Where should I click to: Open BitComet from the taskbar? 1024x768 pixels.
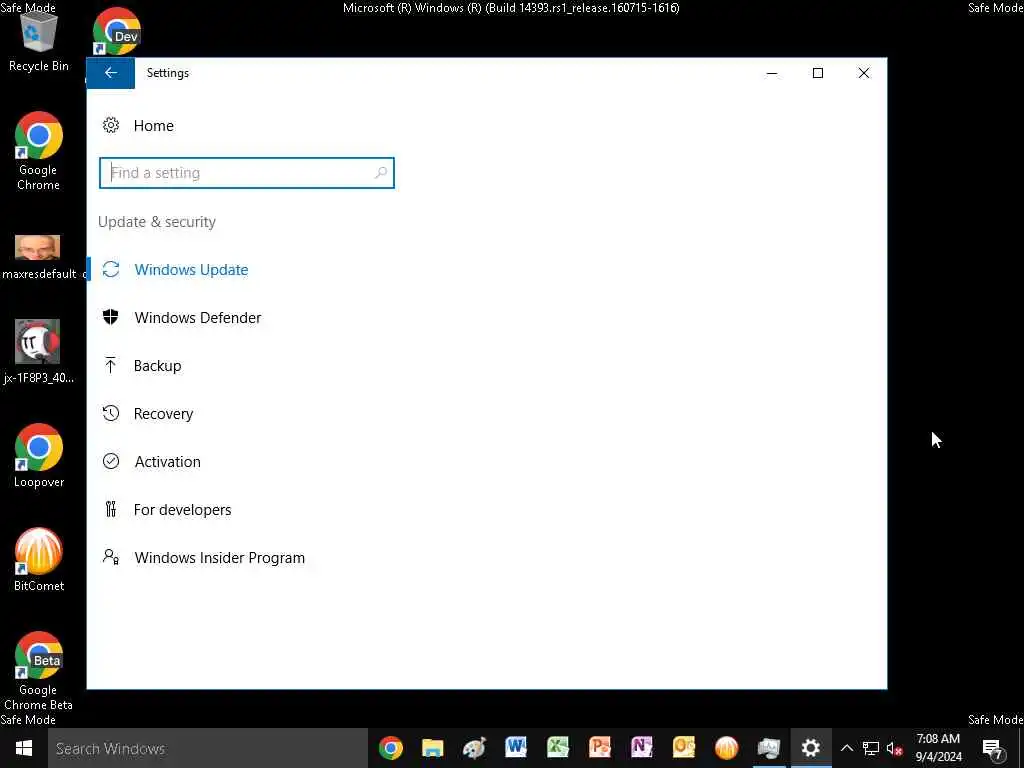726,748
